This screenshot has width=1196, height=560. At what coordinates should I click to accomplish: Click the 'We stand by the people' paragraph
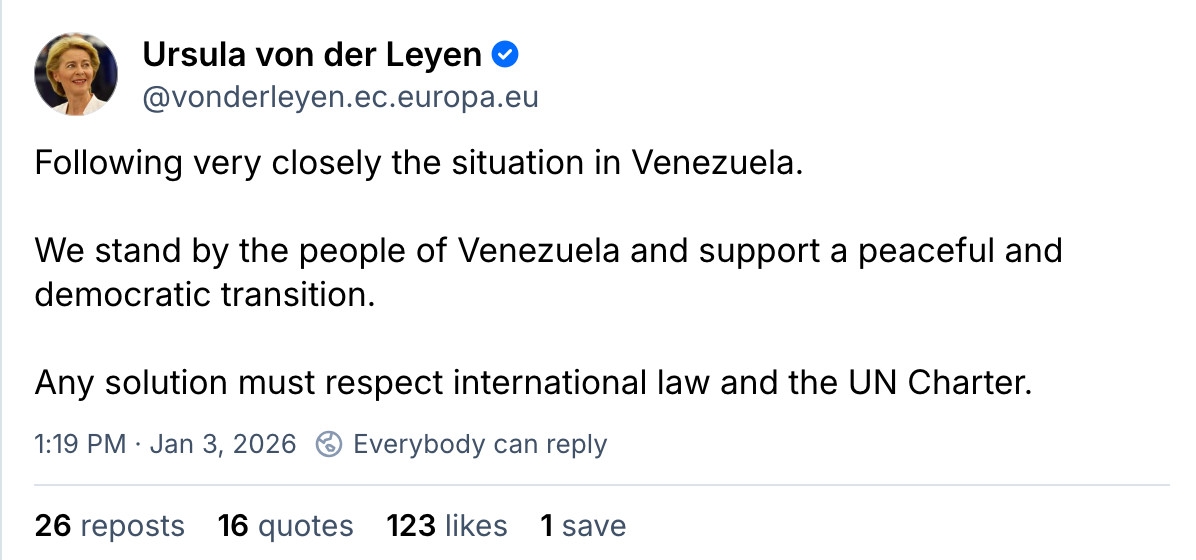[548, 250]
